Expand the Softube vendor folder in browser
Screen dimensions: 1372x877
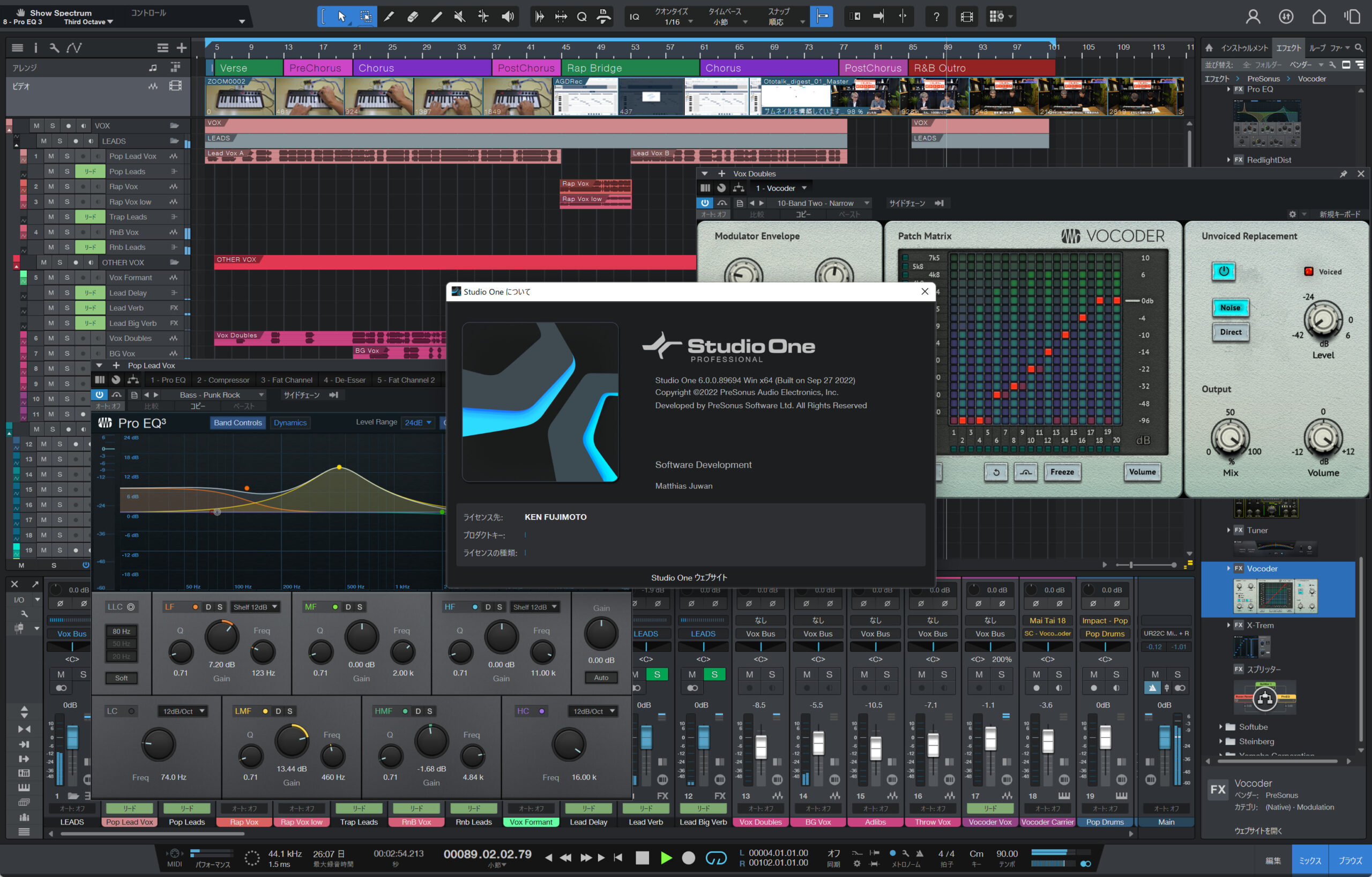pyautogui.click(x=1220, y=726)
